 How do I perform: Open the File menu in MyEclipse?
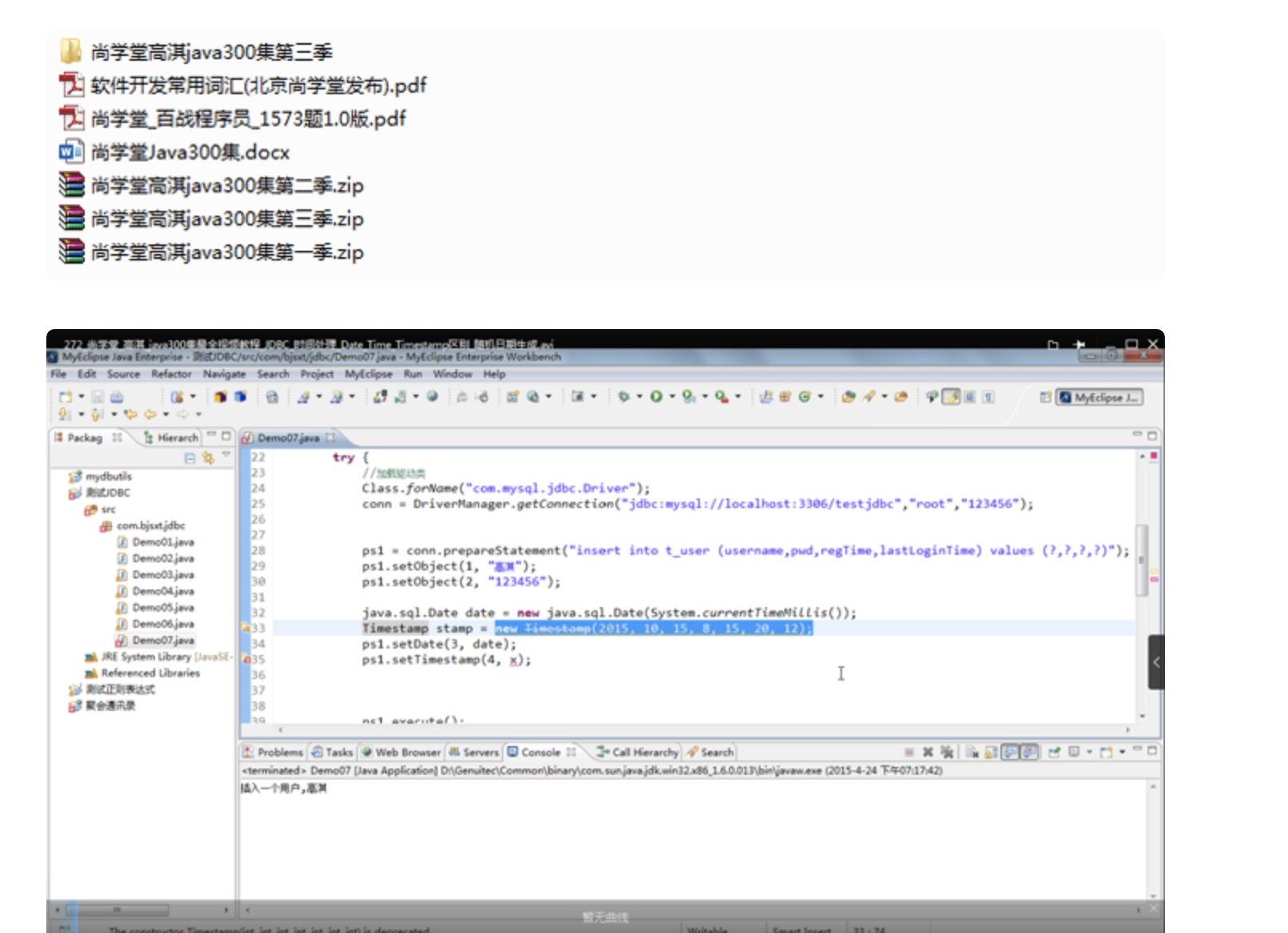coord(58,374)
